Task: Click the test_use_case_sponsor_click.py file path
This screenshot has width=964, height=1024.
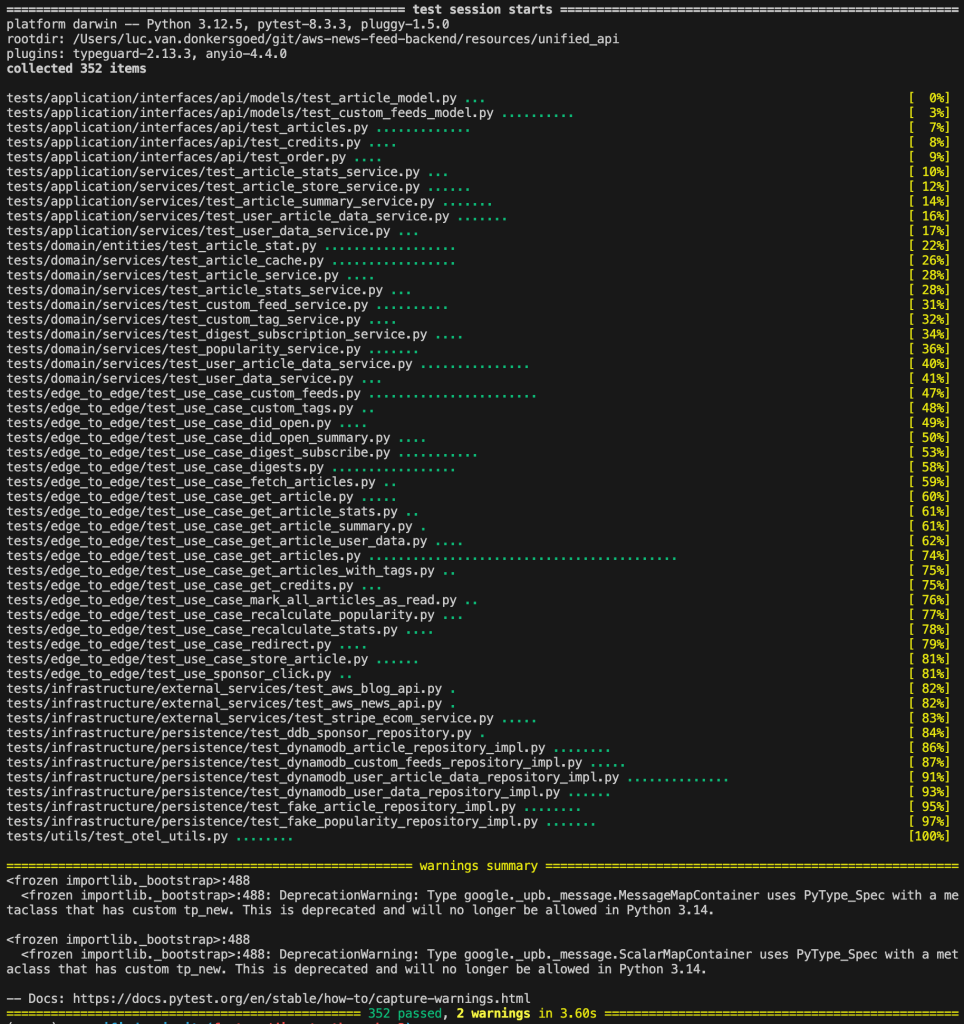Action: (x=183, y=674)
